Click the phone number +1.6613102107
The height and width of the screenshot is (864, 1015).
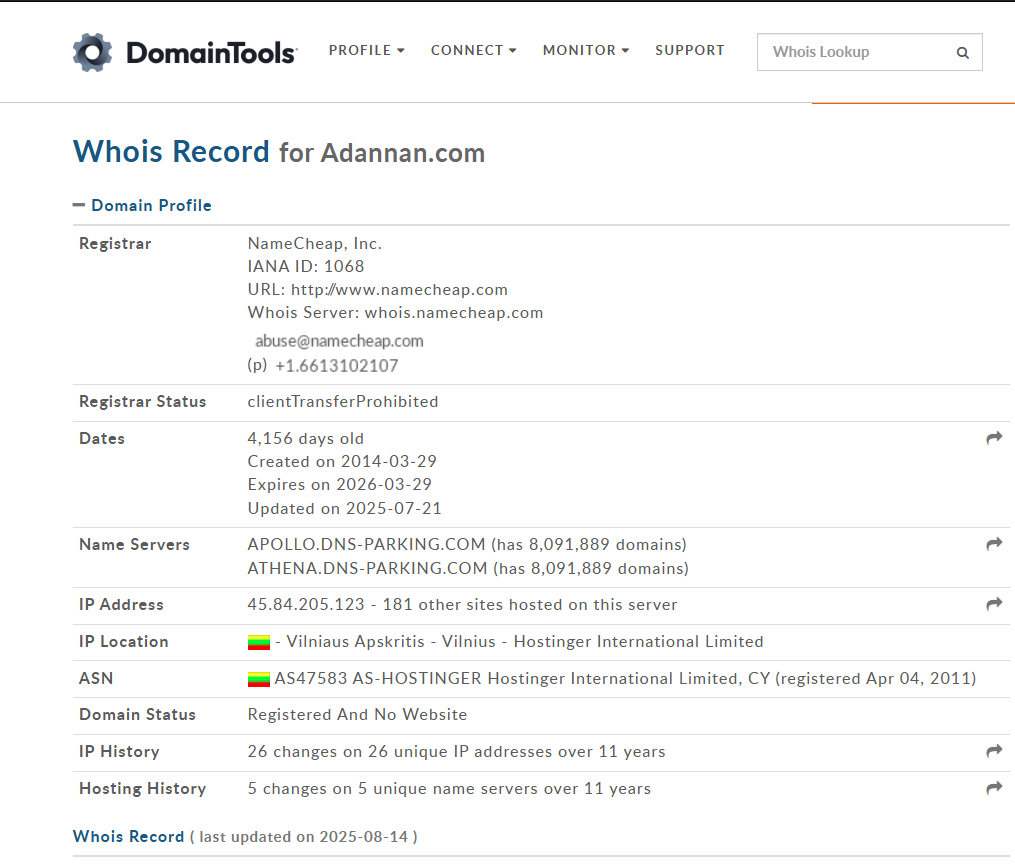tap(337, 366)
